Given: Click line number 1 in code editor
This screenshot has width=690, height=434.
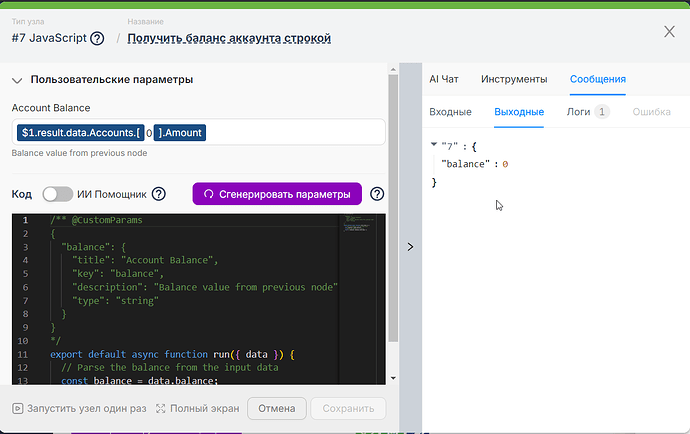Looking at the screenshot, I should [x=26, y=220].
